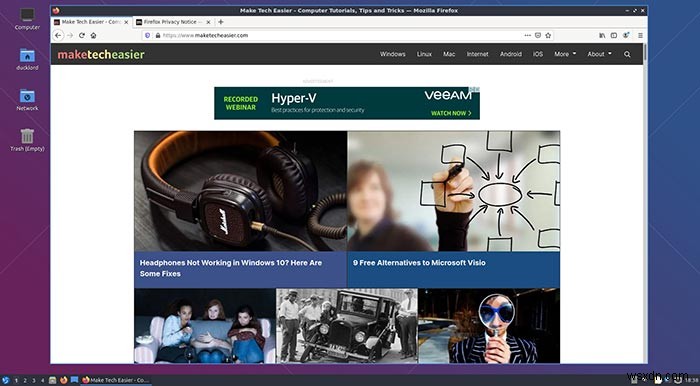This screenshot has width=700, height=386.
Task: Switch to workspace 2
Action: click(x=25, y=381)
